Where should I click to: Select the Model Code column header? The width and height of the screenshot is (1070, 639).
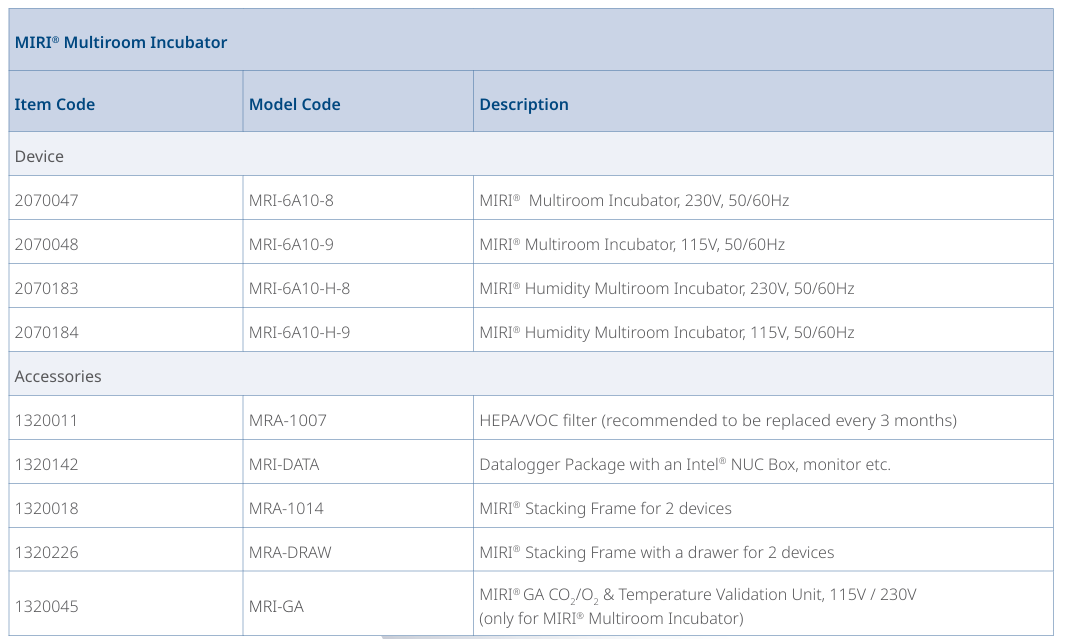click(x=295, y=104)
